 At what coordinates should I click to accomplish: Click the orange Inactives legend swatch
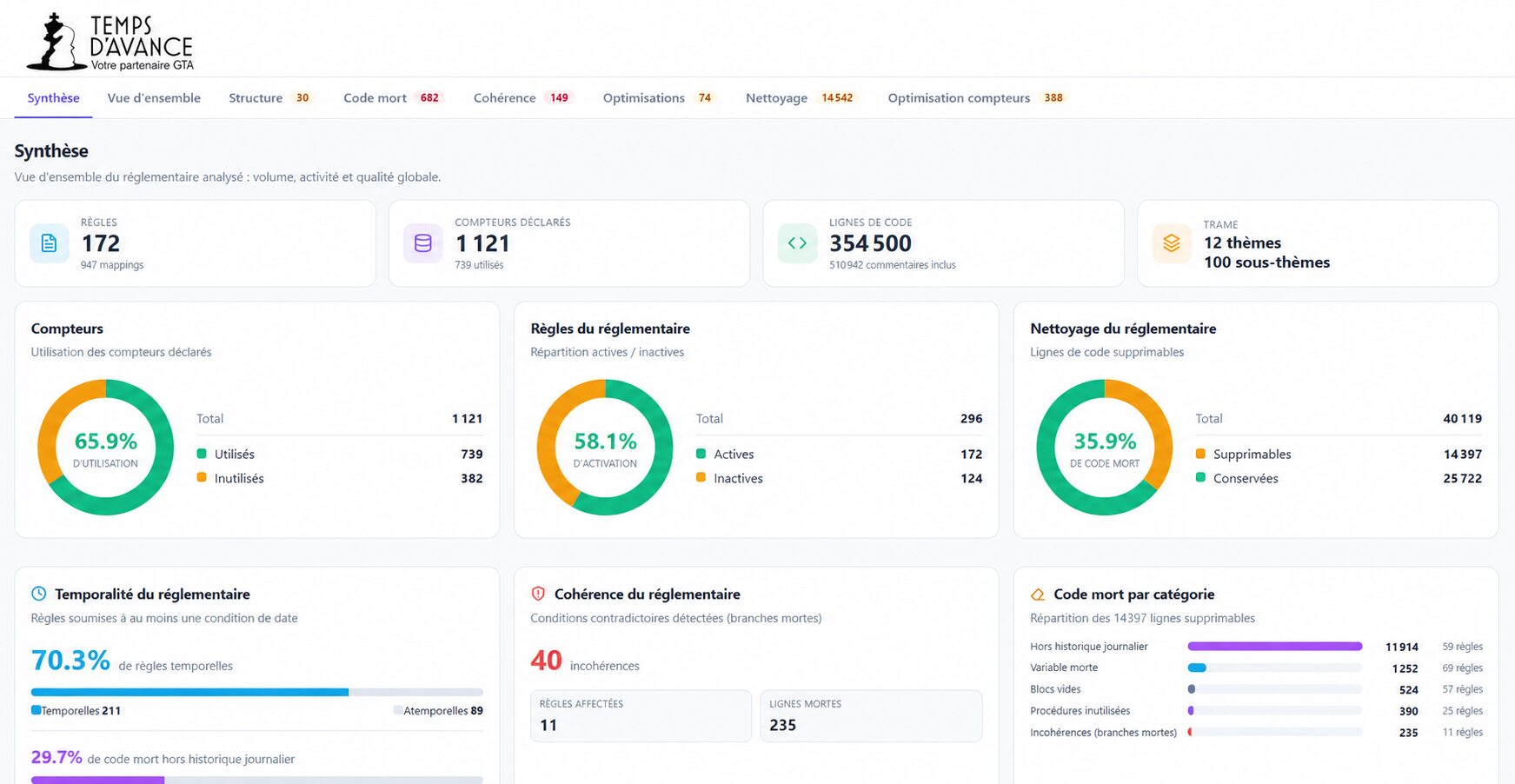[701, 477]
